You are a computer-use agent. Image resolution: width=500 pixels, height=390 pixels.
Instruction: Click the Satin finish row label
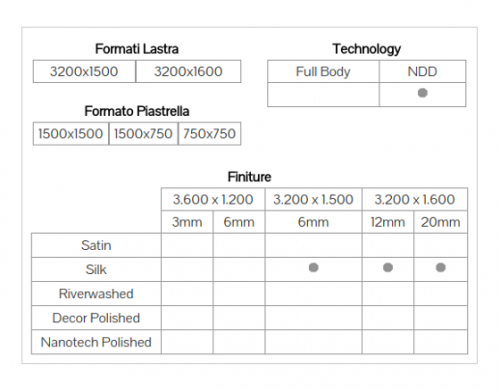[96, 245]
